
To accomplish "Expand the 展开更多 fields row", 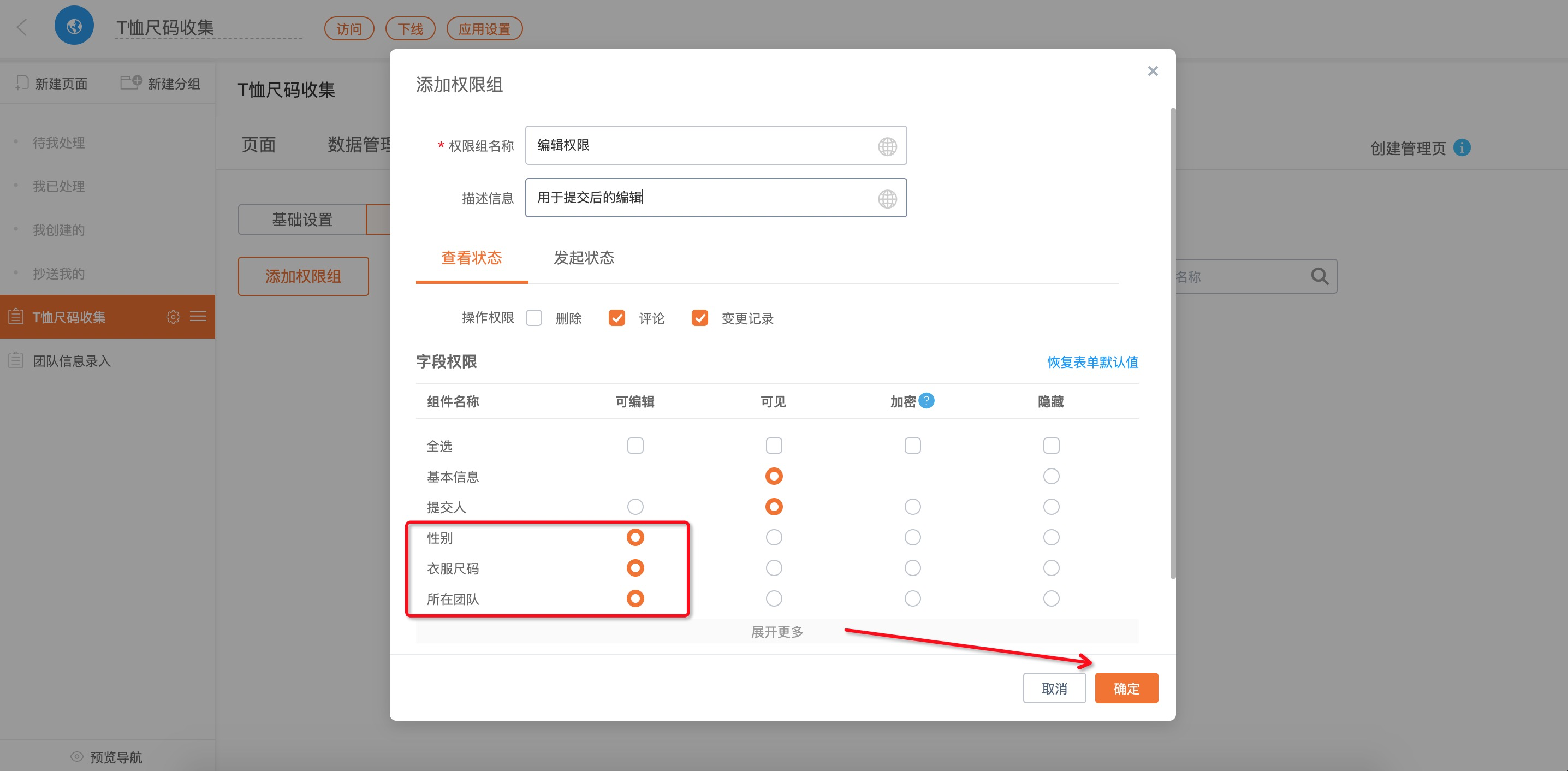I will [777, 632].
